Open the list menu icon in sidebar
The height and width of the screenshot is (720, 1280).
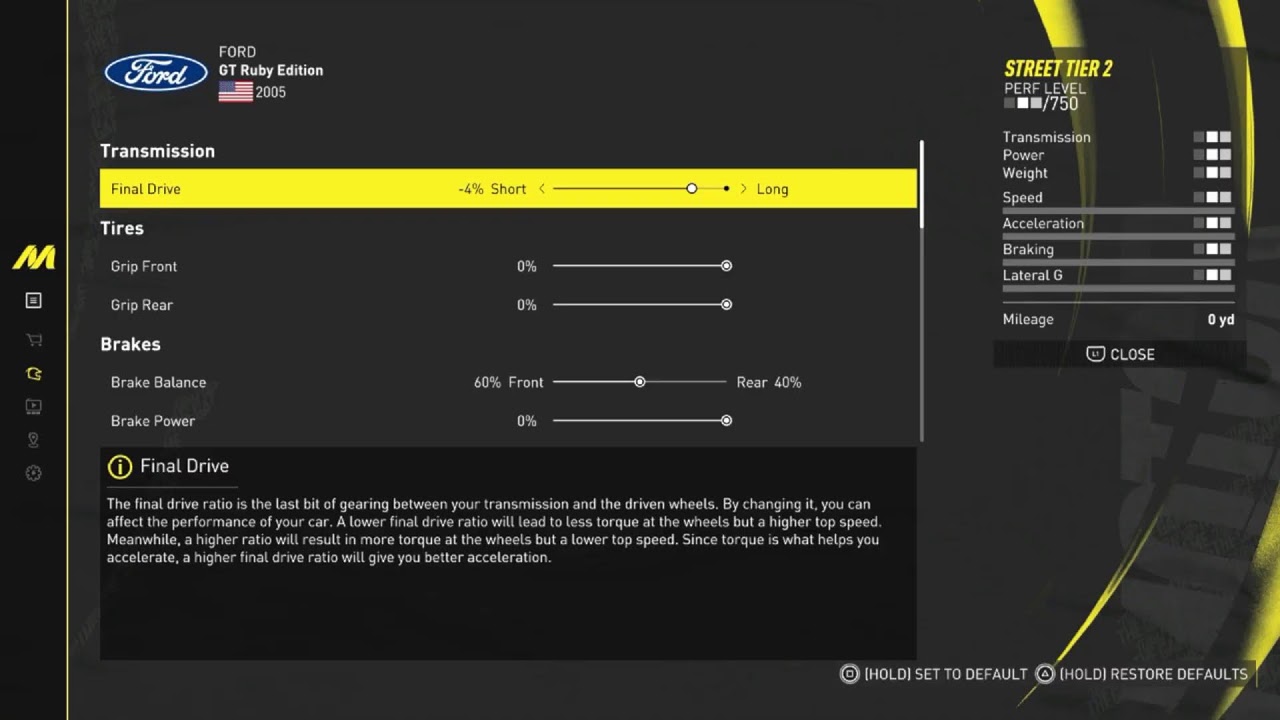(x=33, y=300)
